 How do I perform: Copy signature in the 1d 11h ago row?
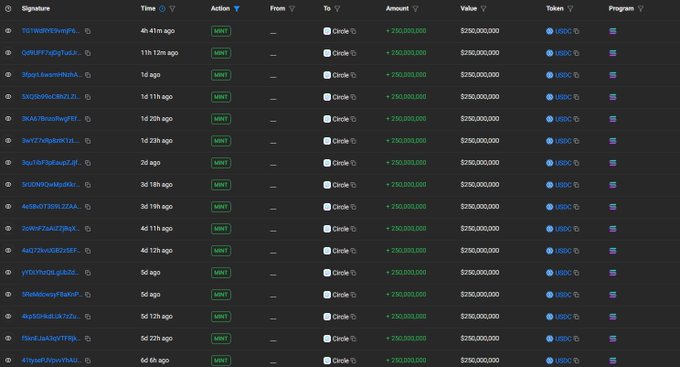pos(88,97)
